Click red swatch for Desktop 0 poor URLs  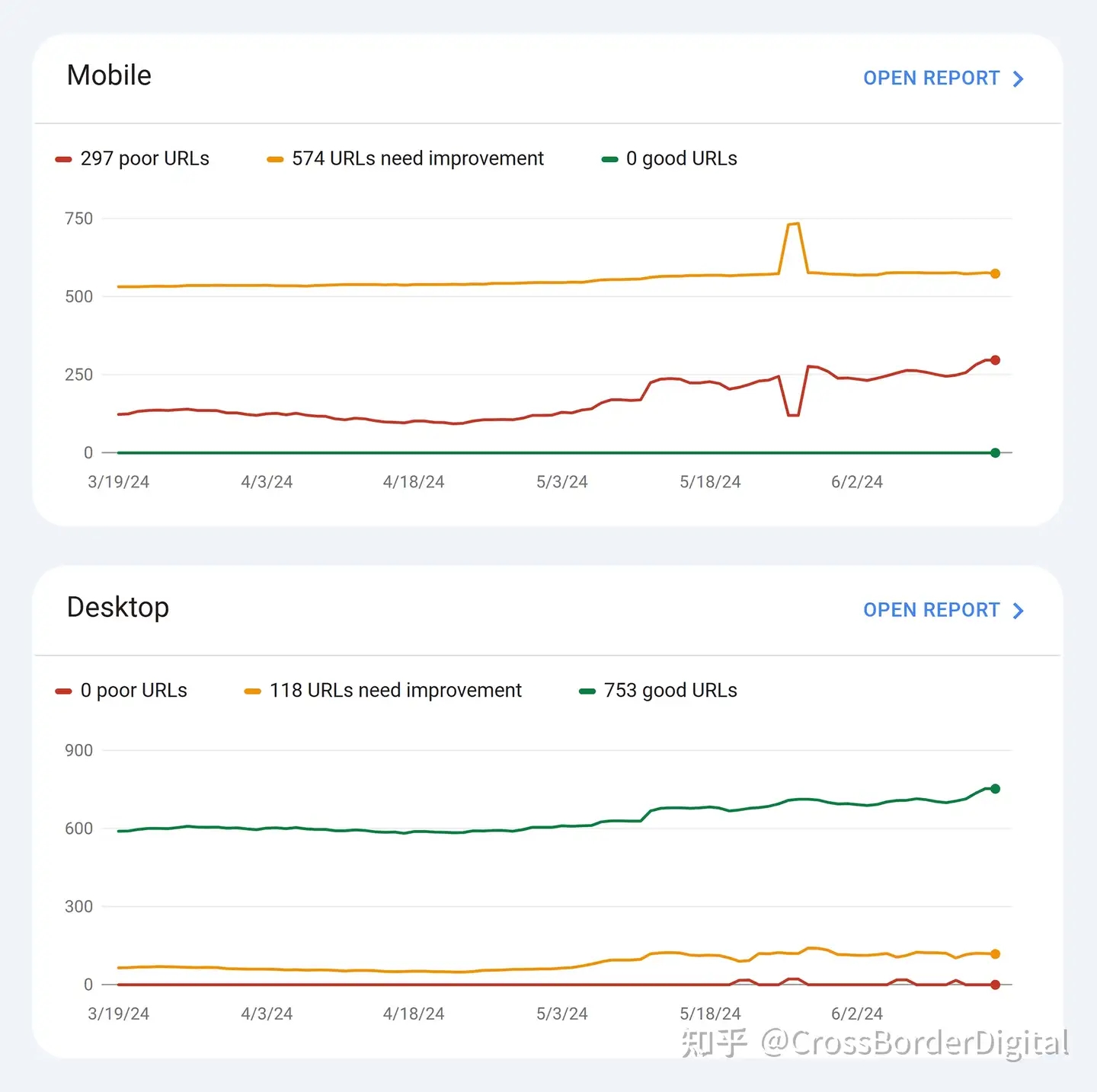click(x=63, y=691)
